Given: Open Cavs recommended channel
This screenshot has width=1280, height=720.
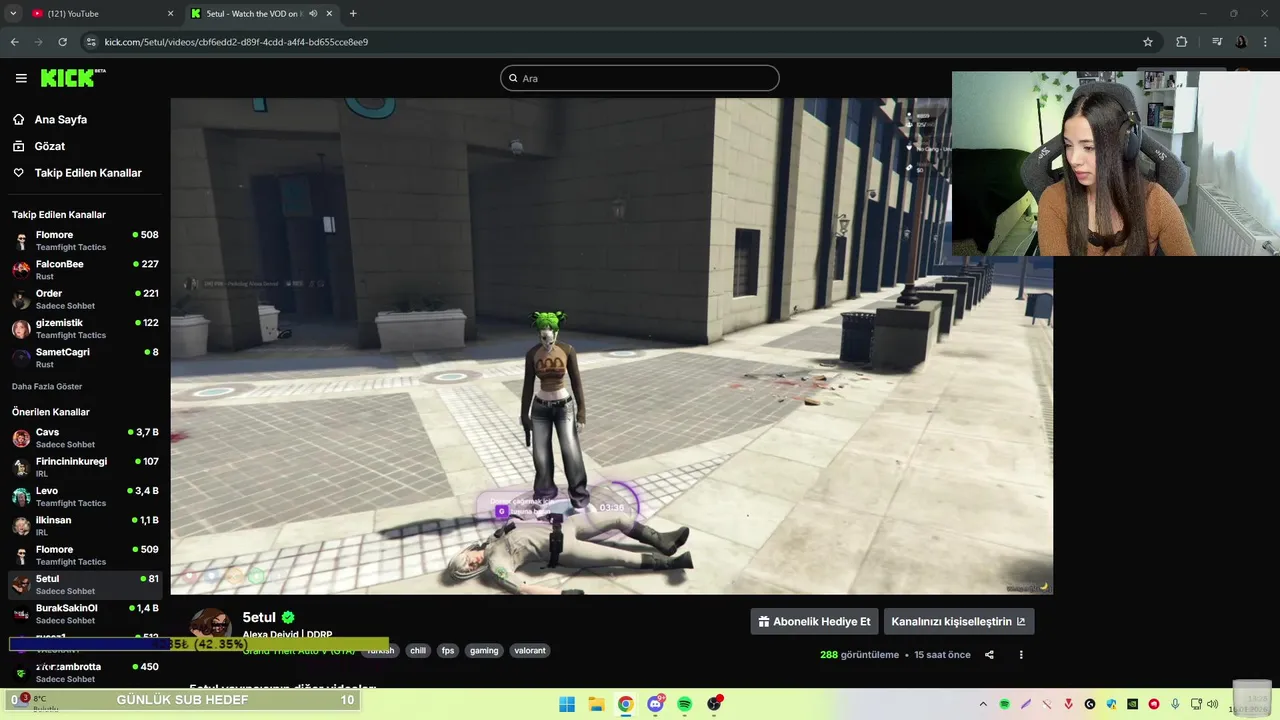Looking at the screenshot, I should point(85,438).
